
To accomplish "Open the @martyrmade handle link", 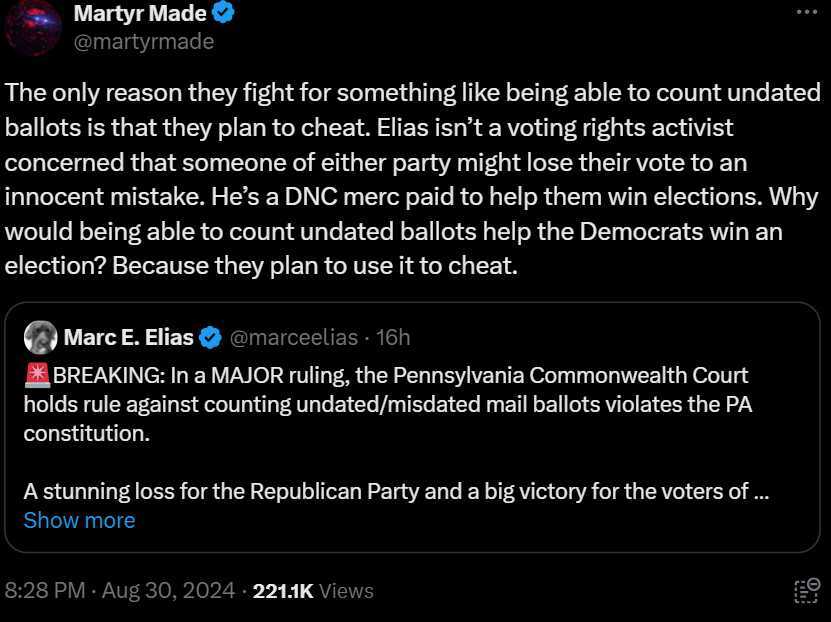I will pos(144,41).
